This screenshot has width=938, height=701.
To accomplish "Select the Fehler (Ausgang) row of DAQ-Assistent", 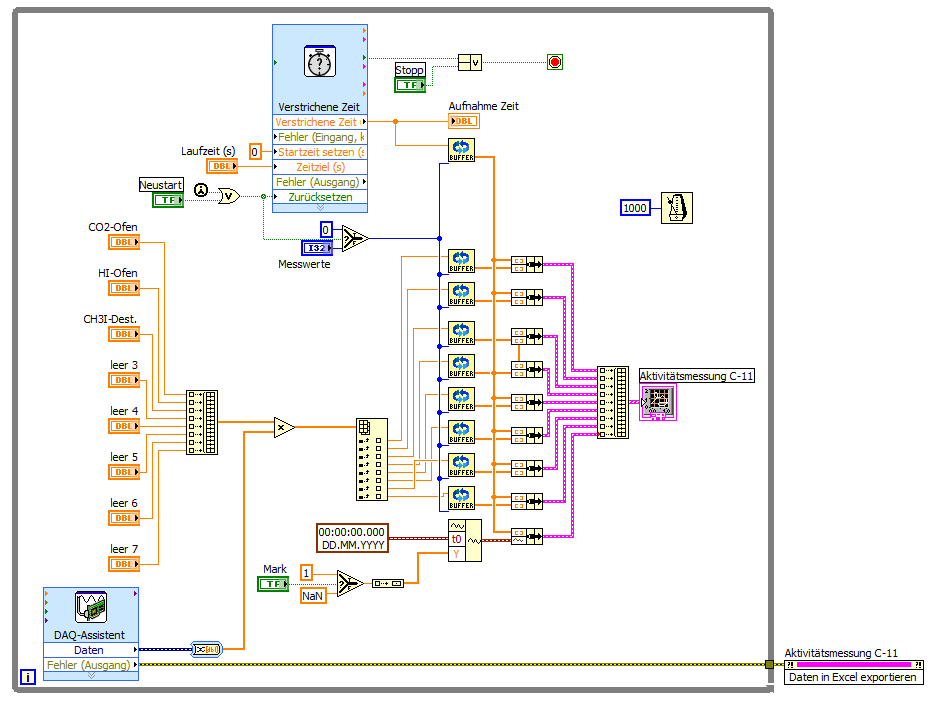I will (x=91, y=665).
